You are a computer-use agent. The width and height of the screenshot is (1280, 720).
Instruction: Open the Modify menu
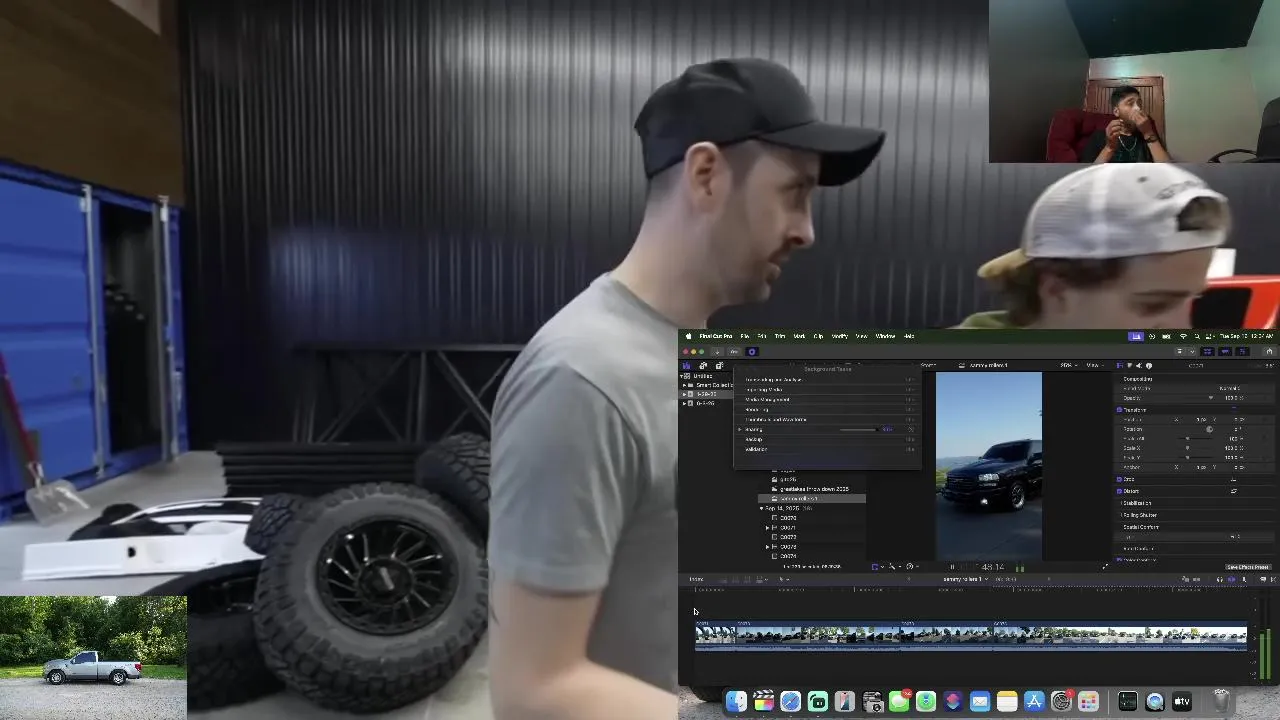[840, 336]
